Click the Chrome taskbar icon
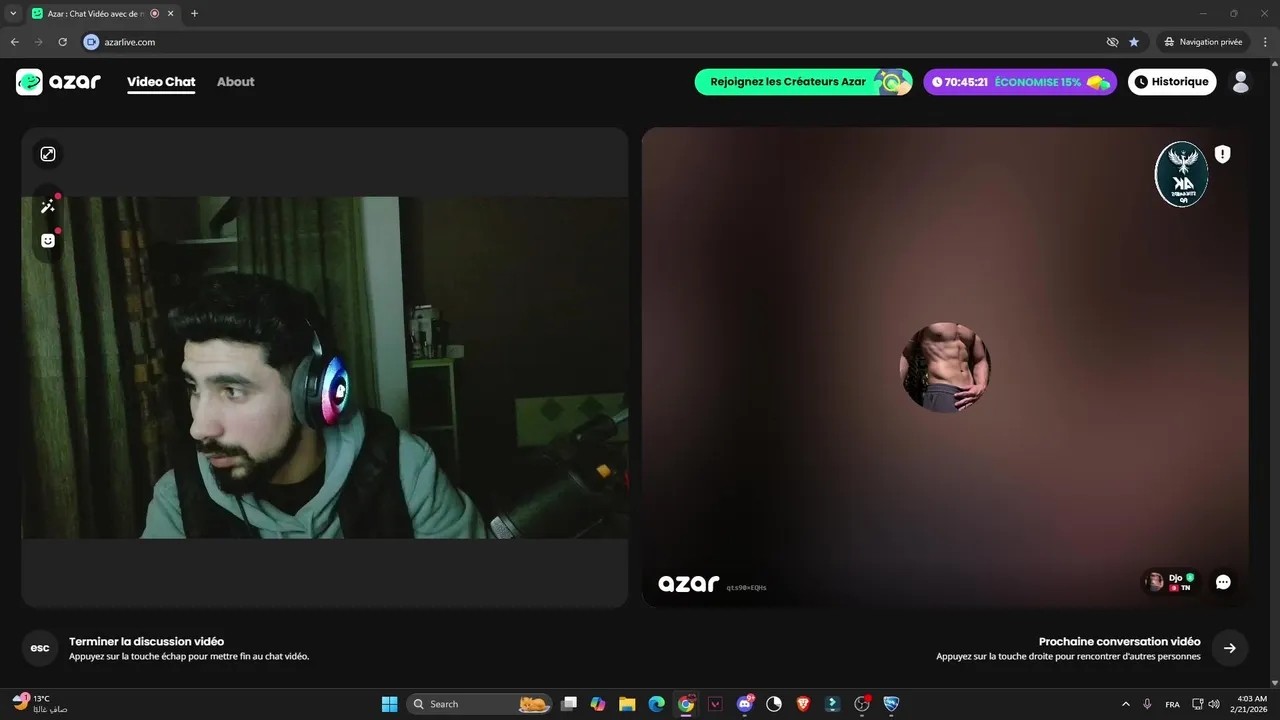Image resolution: width=1280 pixels, height=720 pixels. click(686, 704)
